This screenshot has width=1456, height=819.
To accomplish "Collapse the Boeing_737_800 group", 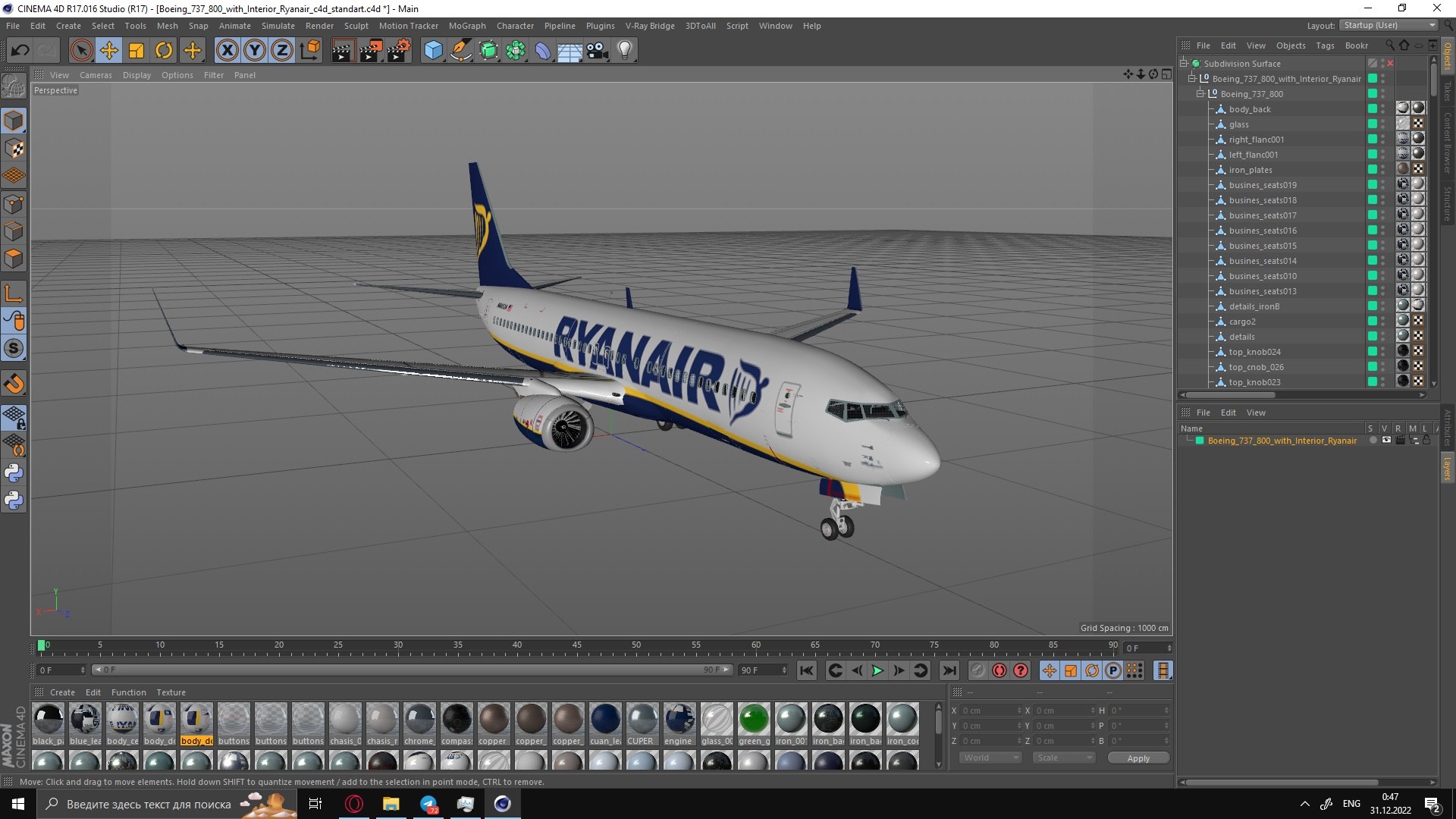I will (x=1200, y=94).
